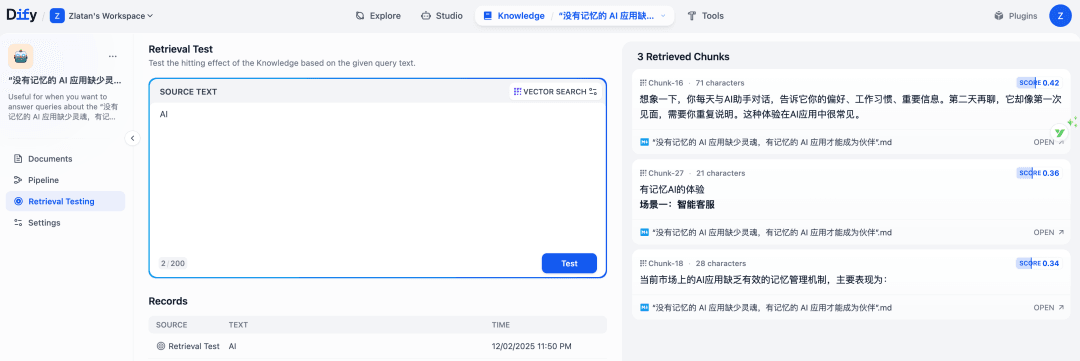This screenshot has width=1080, height=361.
Task: Click the markdown file icon in Chunk-18 card
Action: 645,307
